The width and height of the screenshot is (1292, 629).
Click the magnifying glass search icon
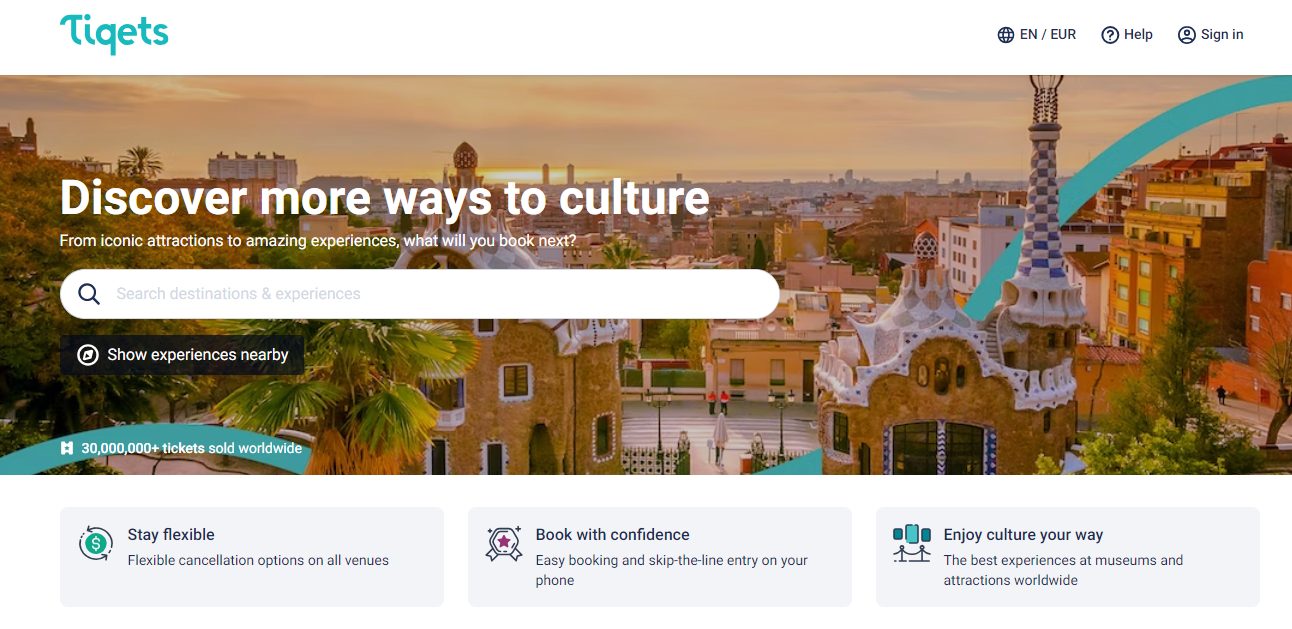click(89, 294)
